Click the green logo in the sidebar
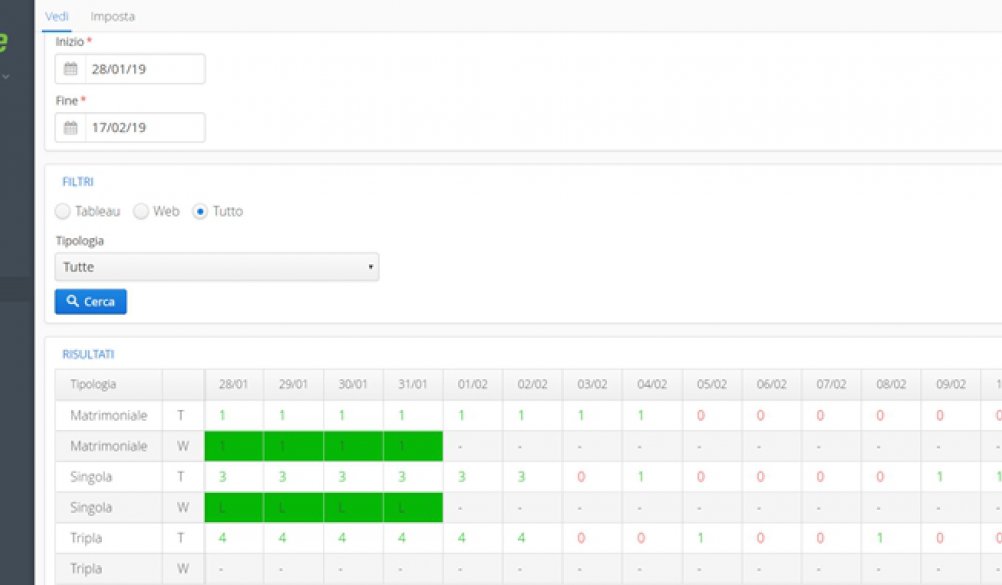The image size is (1002, 585). point(4,42)
